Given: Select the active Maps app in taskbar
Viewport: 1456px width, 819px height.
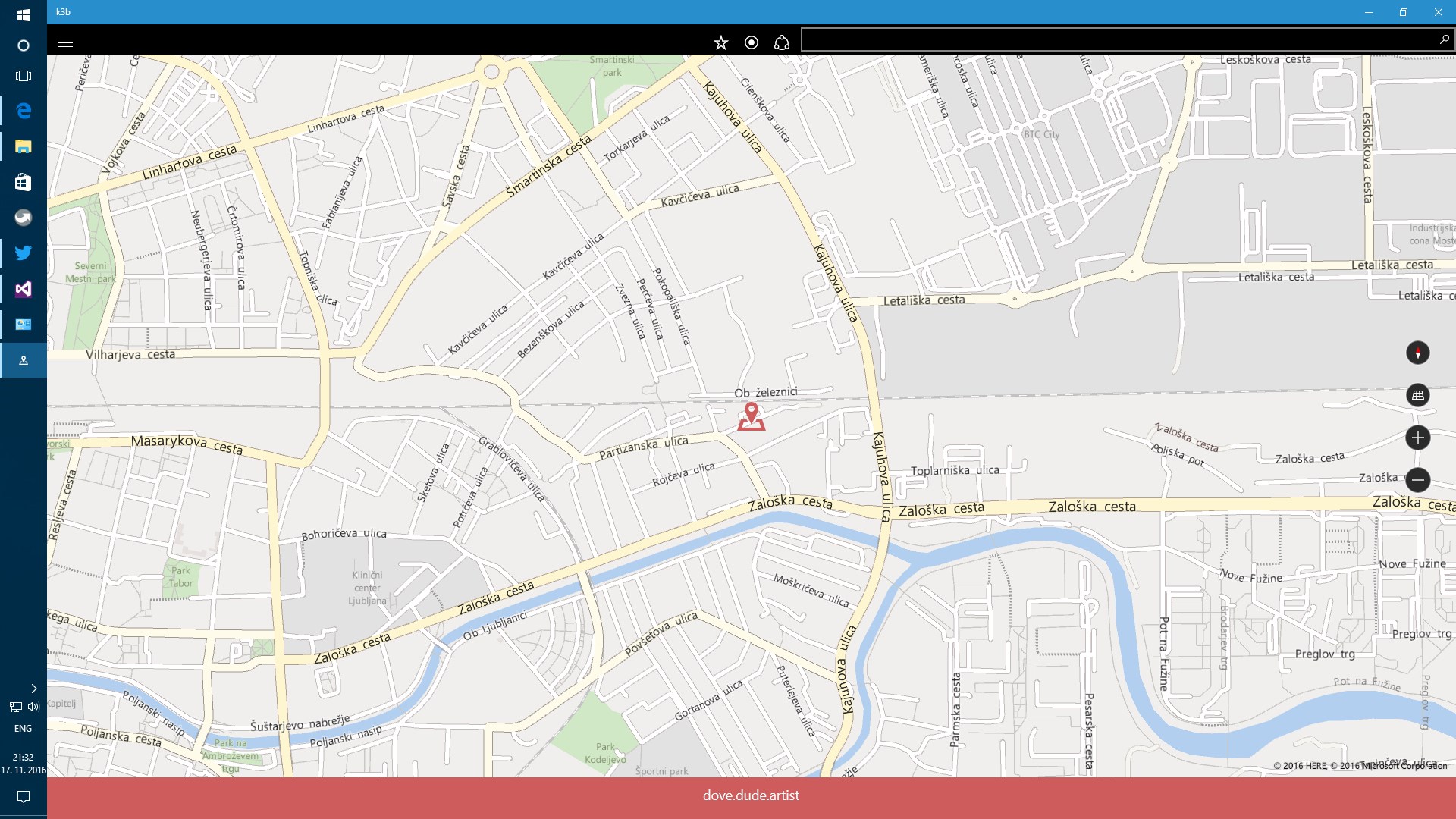Looking at the screenshot, I should click(23, 360).
